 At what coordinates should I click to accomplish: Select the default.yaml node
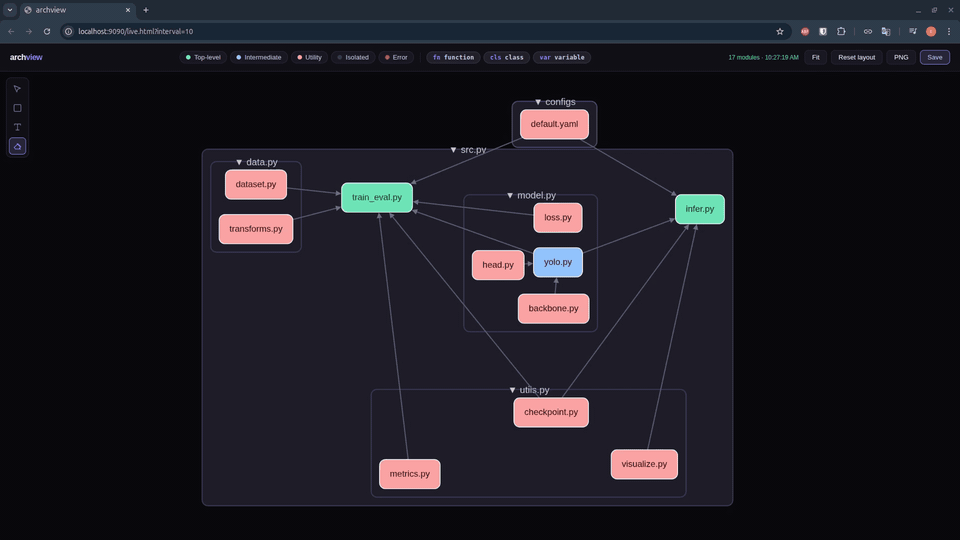(x=554, y=124)
